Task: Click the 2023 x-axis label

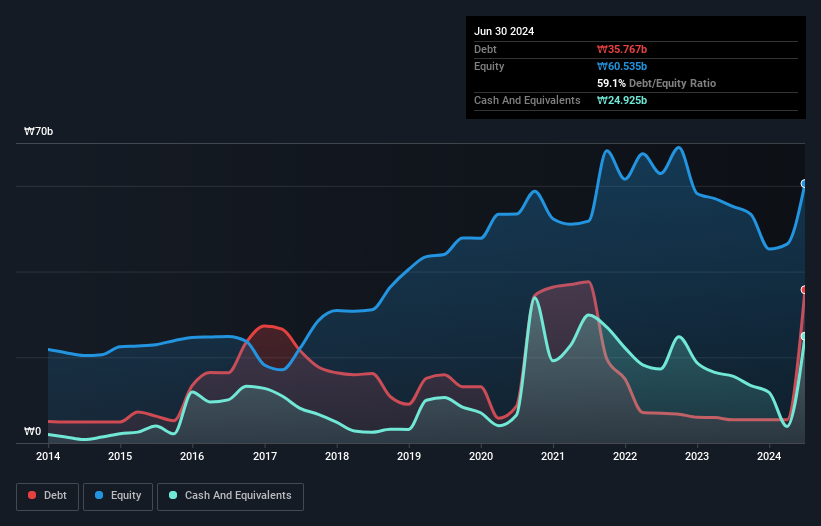Action: (x=697, y=456)
